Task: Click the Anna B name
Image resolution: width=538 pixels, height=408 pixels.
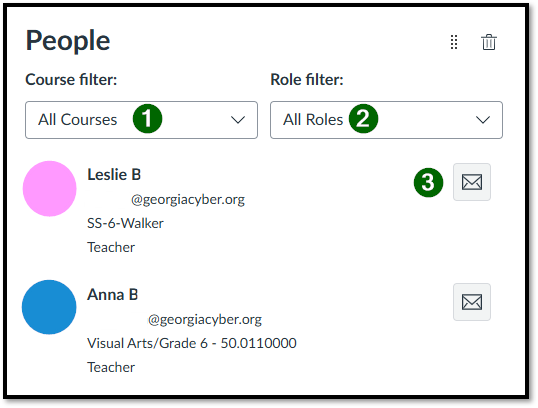Action: click(113, 295)
